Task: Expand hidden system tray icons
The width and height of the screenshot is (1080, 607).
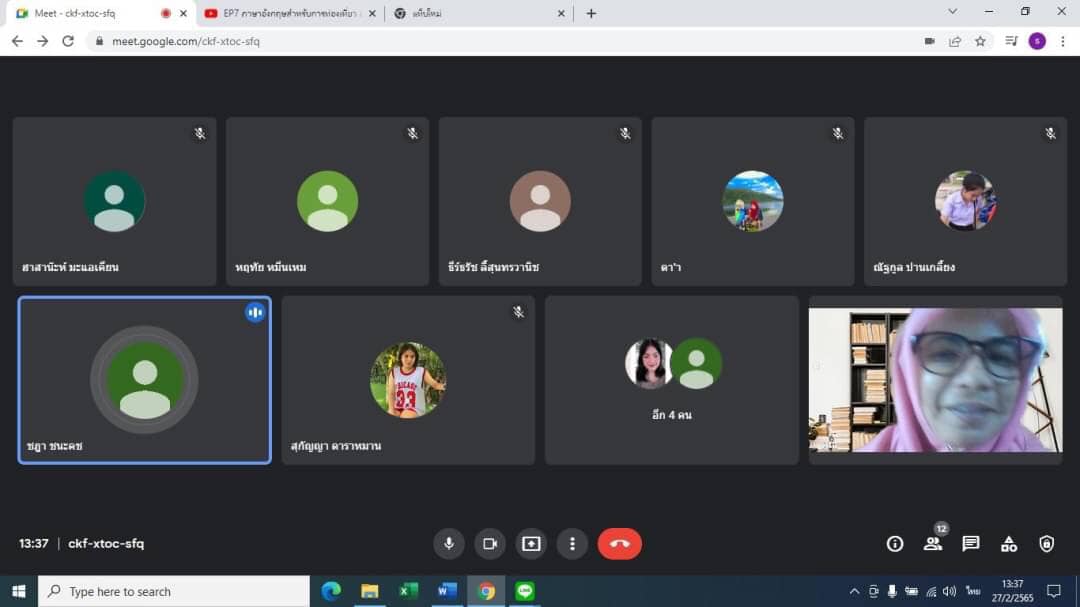Action: click(x=854, y=591)
